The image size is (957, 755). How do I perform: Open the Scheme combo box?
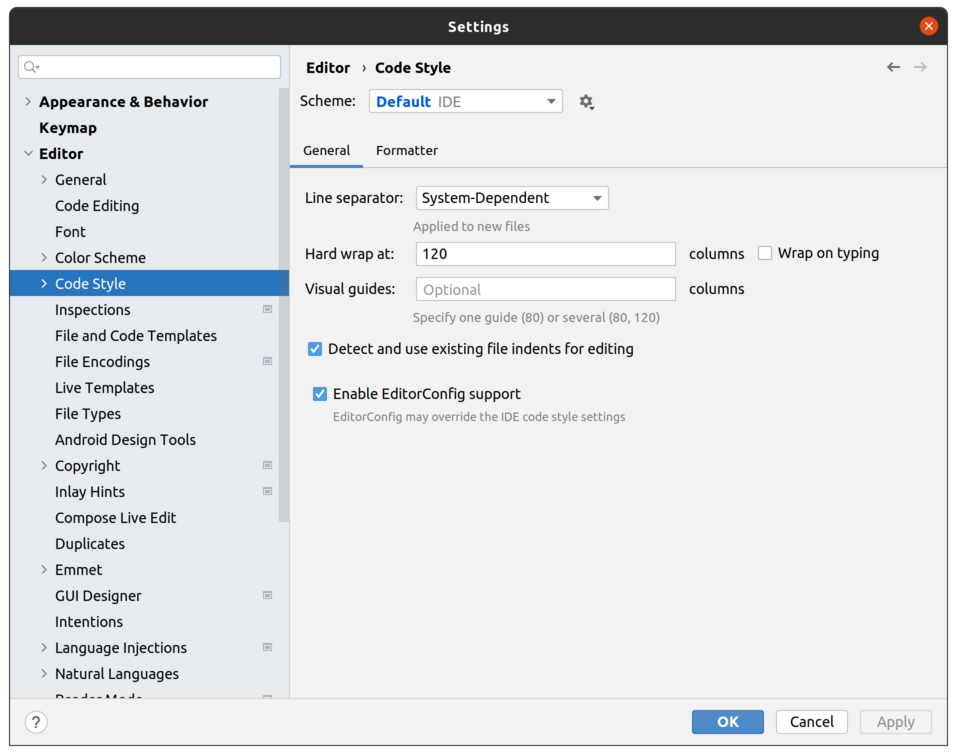(465, 101)
